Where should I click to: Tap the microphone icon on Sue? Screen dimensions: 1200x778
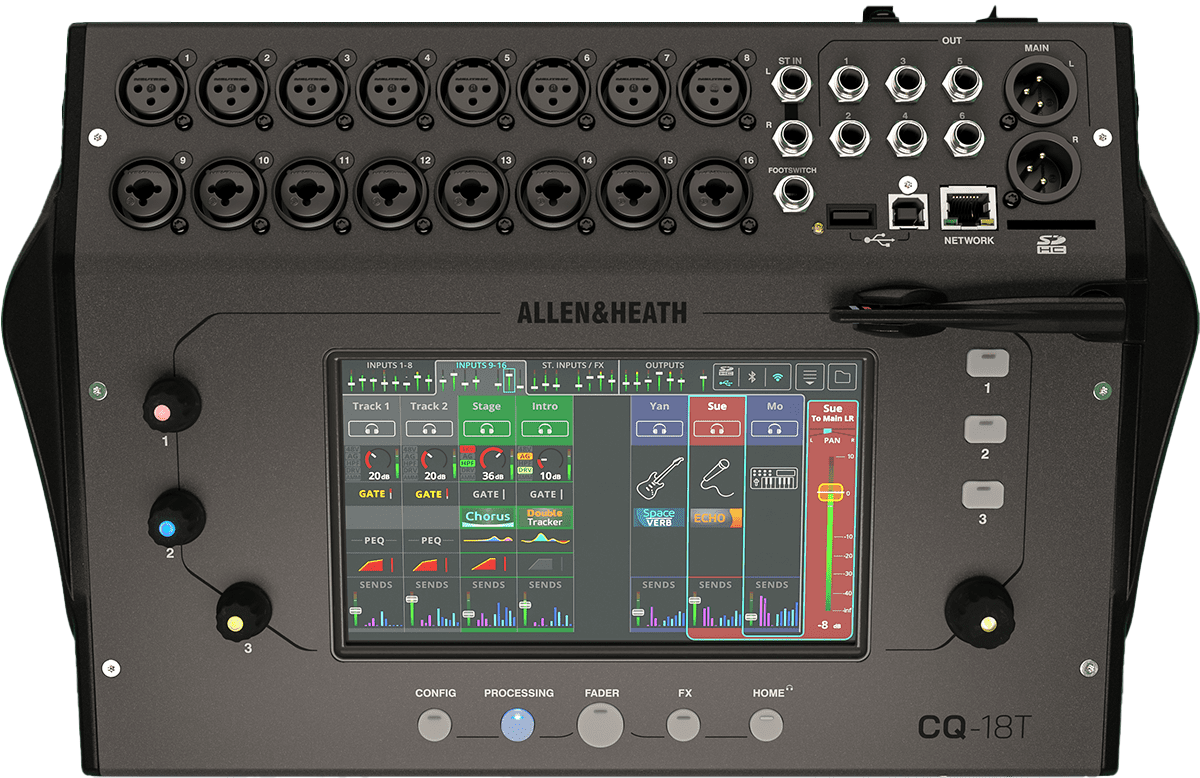pyautogui.click(x=716, y=477)
